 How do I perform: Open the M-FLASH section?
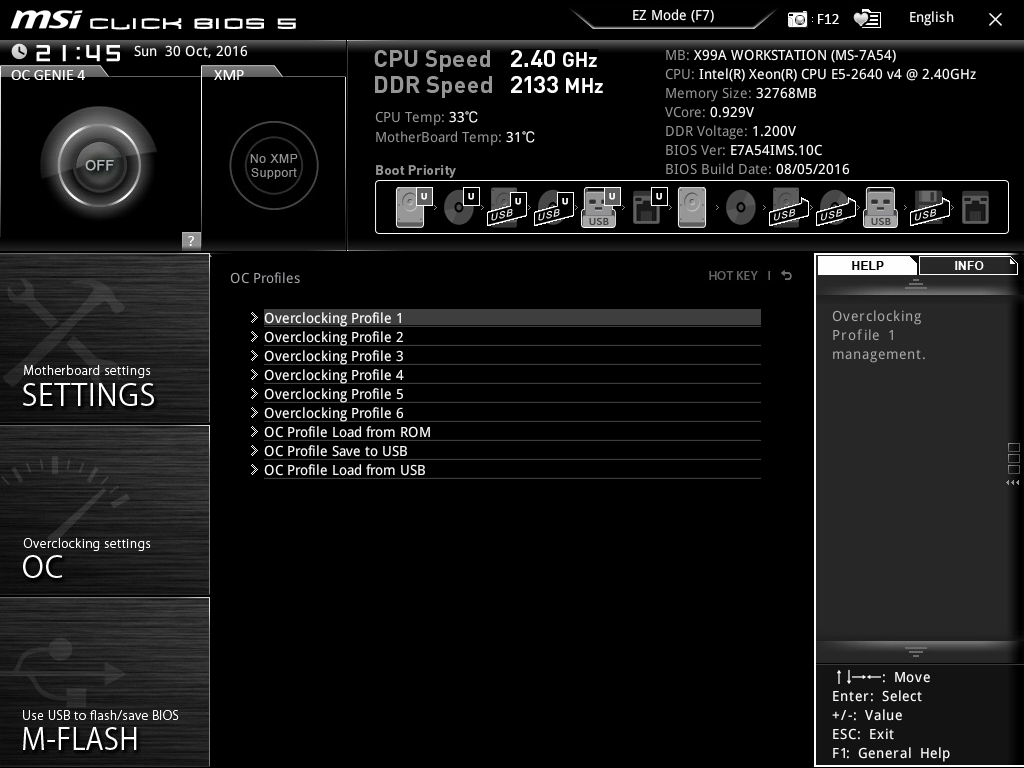tap(104, 682)
